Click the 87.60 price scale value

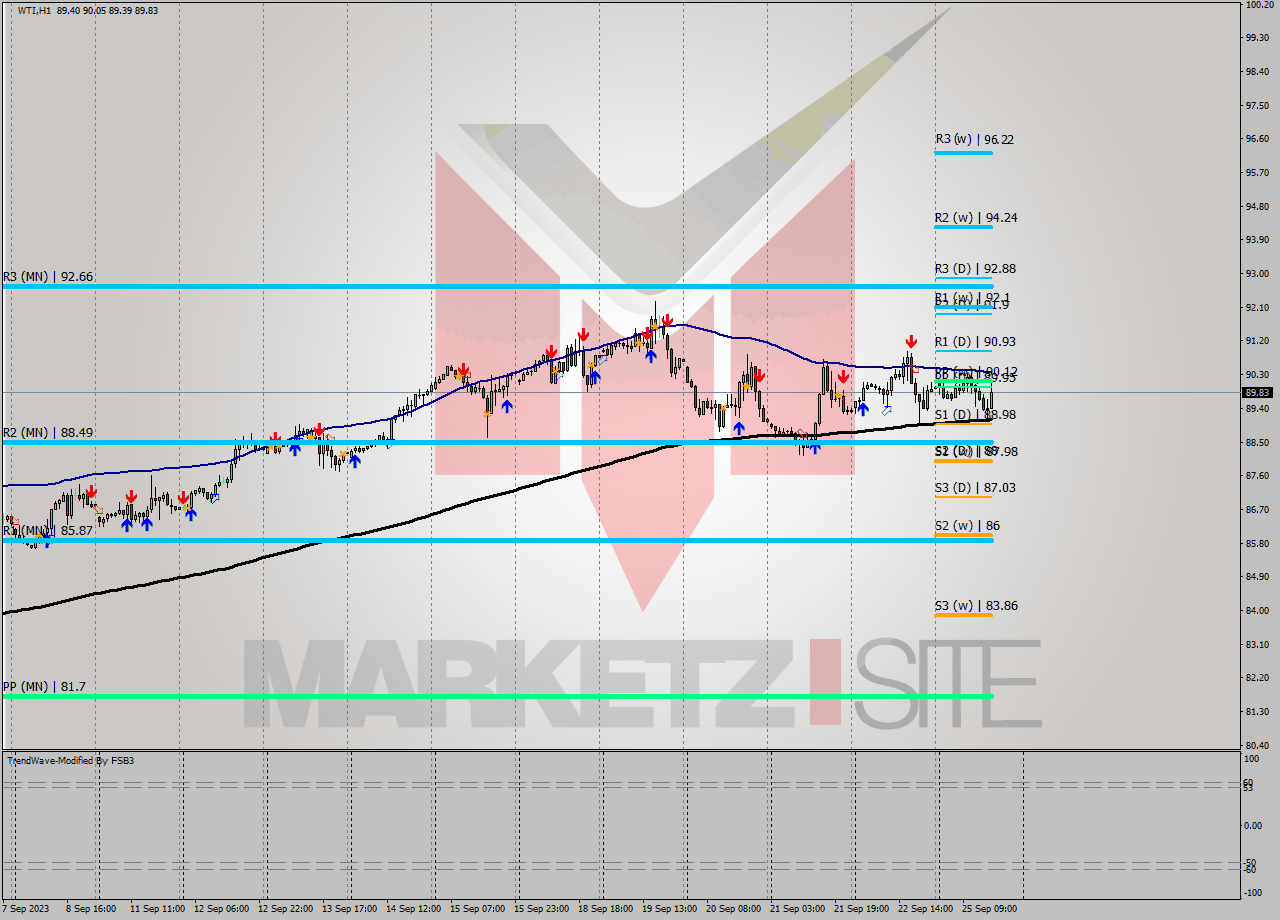[1258, 475]
